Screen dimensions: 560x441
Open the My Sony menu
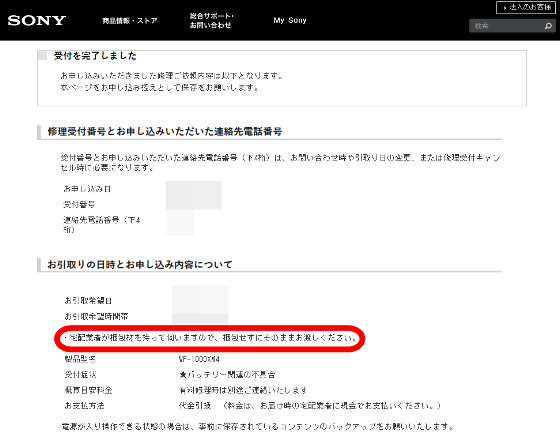point(290,20)
